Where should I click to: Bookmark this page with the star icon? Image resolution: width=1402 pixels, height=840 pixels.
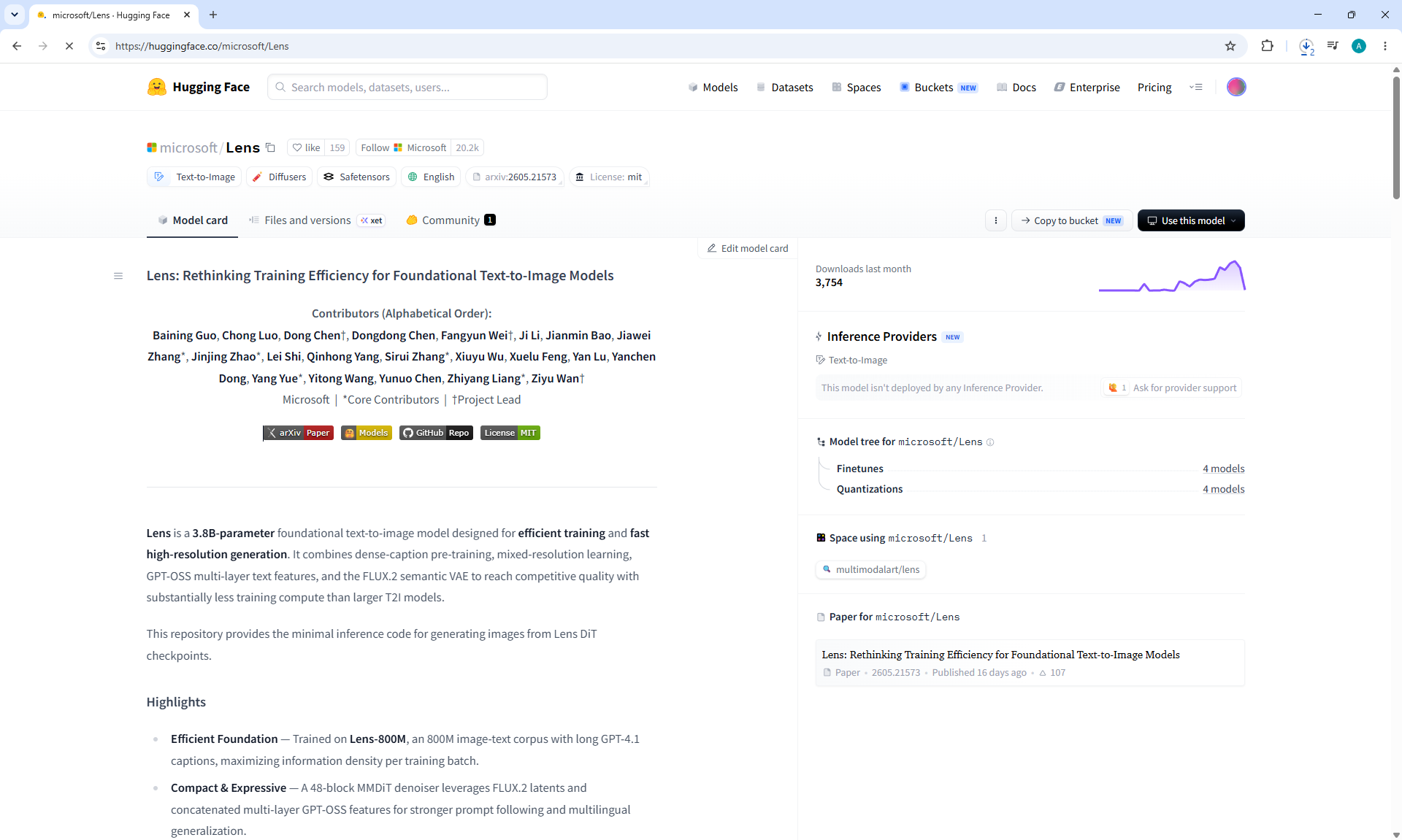[1230, 46]
